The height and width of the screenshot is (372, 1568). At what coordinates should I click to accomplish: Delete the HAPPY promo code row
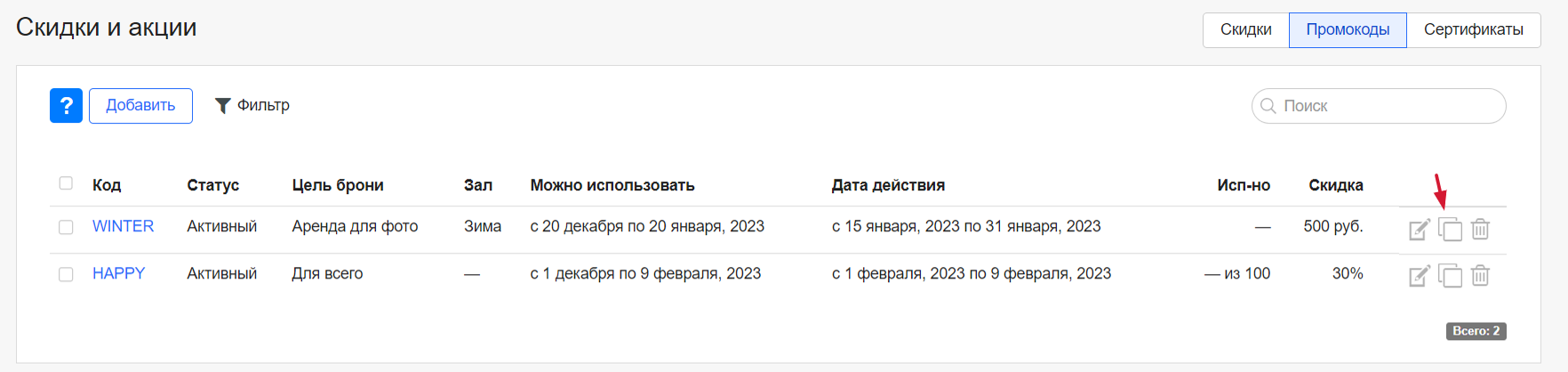(x=1480, y=276)
